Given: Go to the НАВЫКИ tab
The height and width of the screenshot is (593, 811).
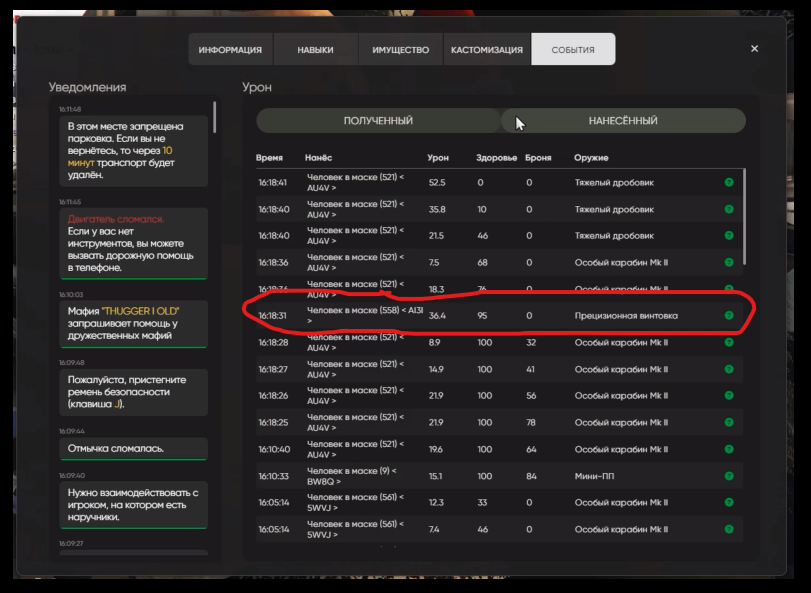Looking at the screenshot, I should click(x=315, y=50).
